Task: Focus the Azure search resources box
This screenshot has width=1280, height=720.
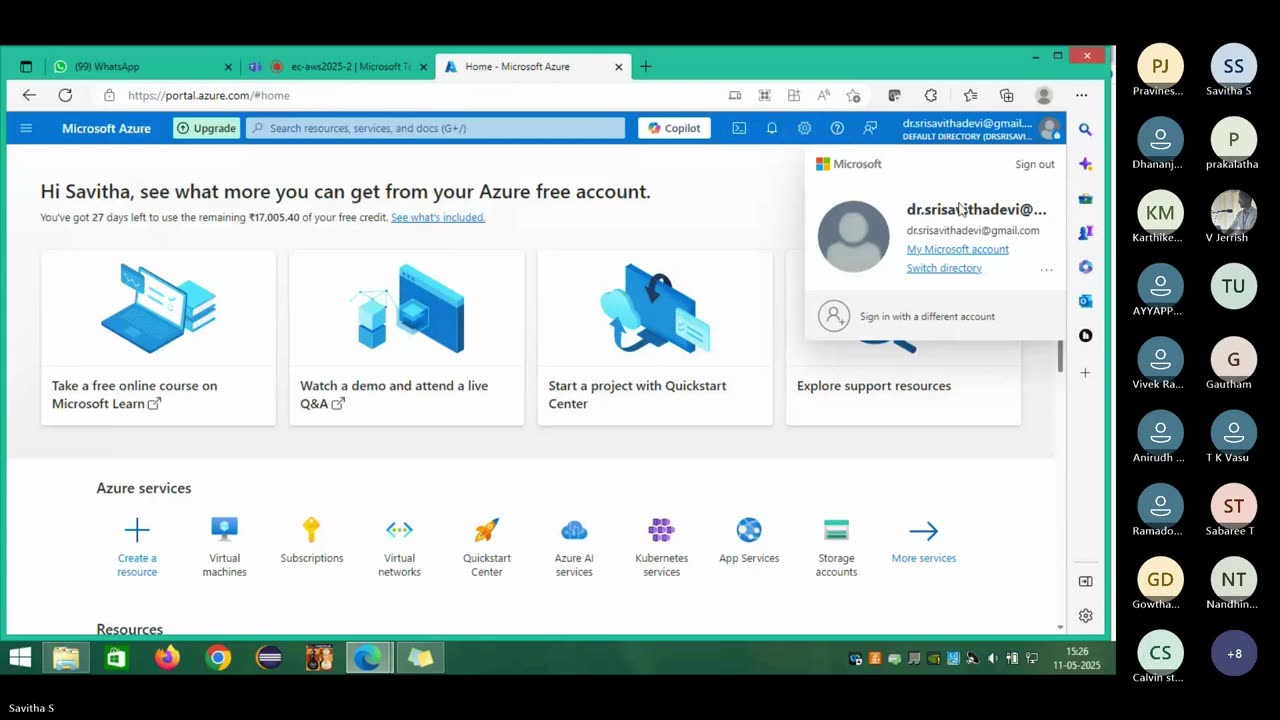Action: pyautogui.click(x=436, y=128)
